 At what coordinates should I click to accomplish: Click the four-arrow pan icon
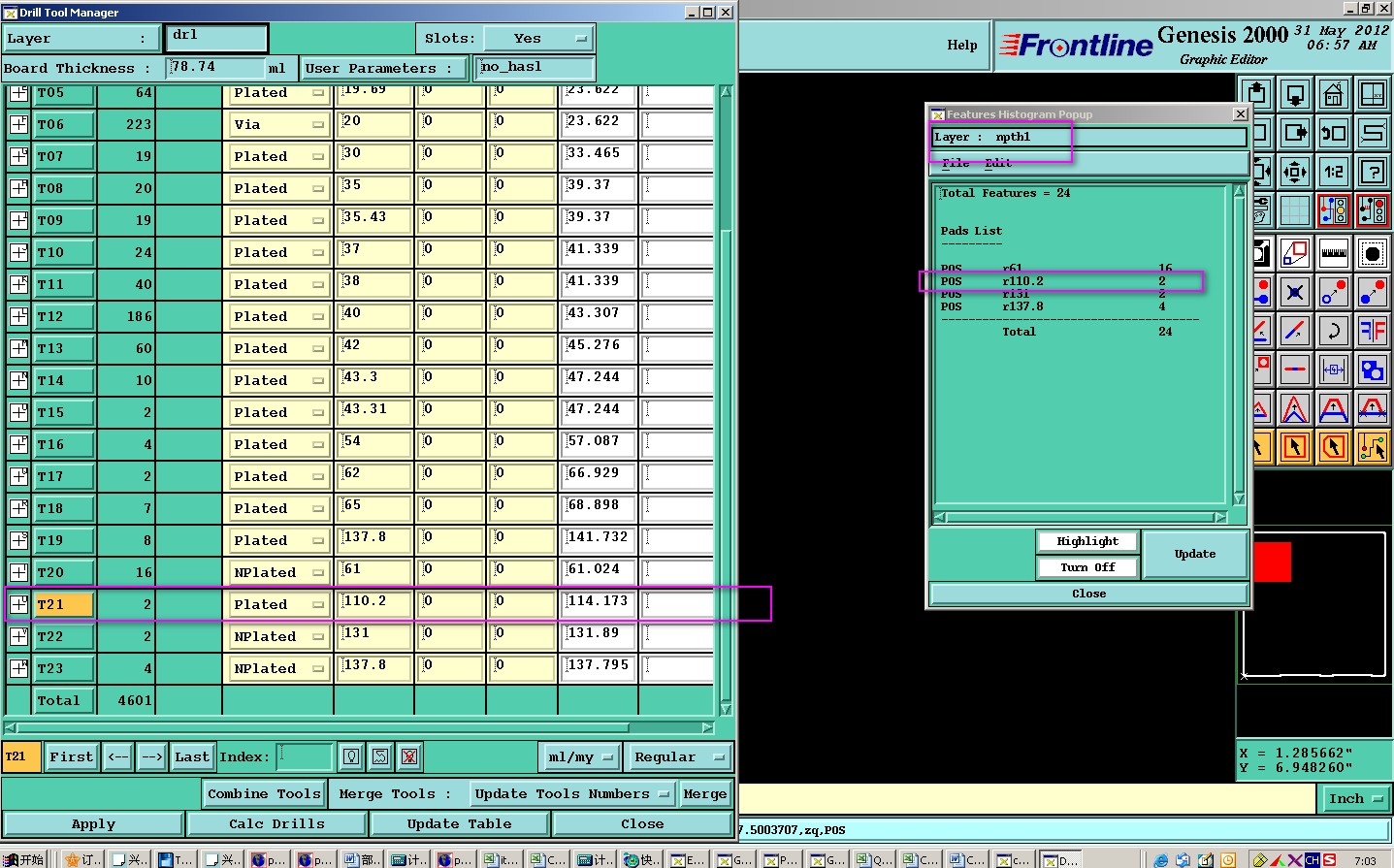[1295, 172]
